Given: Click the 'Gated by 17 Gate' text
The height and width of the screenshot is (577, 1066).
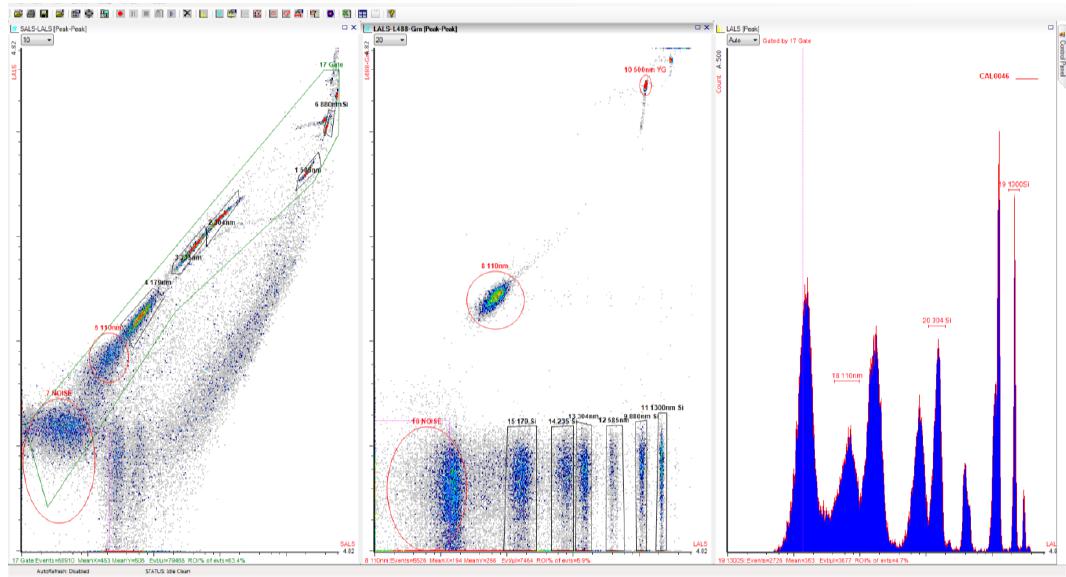Looking at the screenshot, I should click(x=787, y=41).
